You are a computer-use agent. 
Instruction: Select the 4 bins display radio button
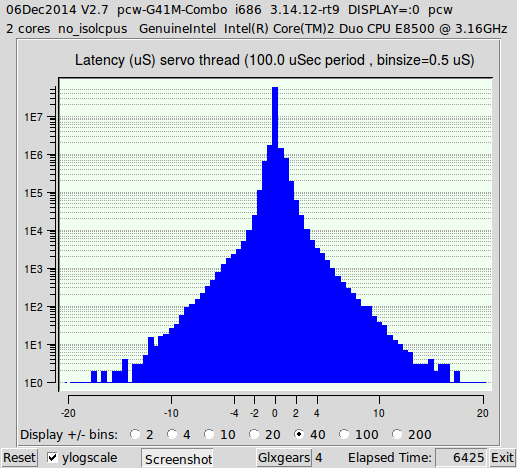tap(172, 434)
